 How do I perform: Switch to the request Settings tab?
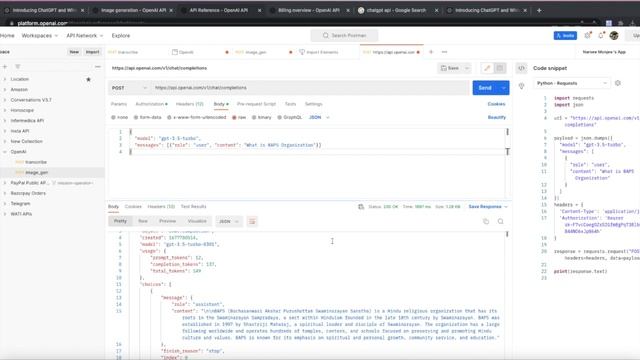313,104
